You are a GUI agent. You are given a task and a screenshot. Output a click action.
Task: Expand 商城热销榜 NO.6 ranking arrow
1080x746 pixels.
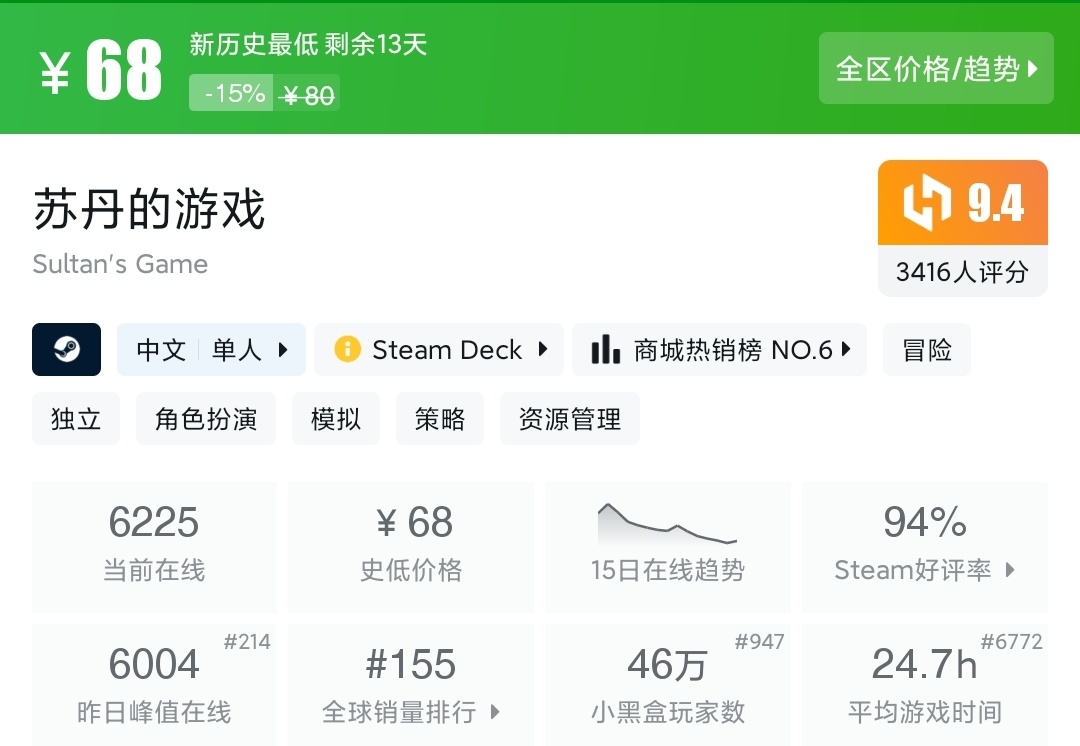tap(846, 350)
